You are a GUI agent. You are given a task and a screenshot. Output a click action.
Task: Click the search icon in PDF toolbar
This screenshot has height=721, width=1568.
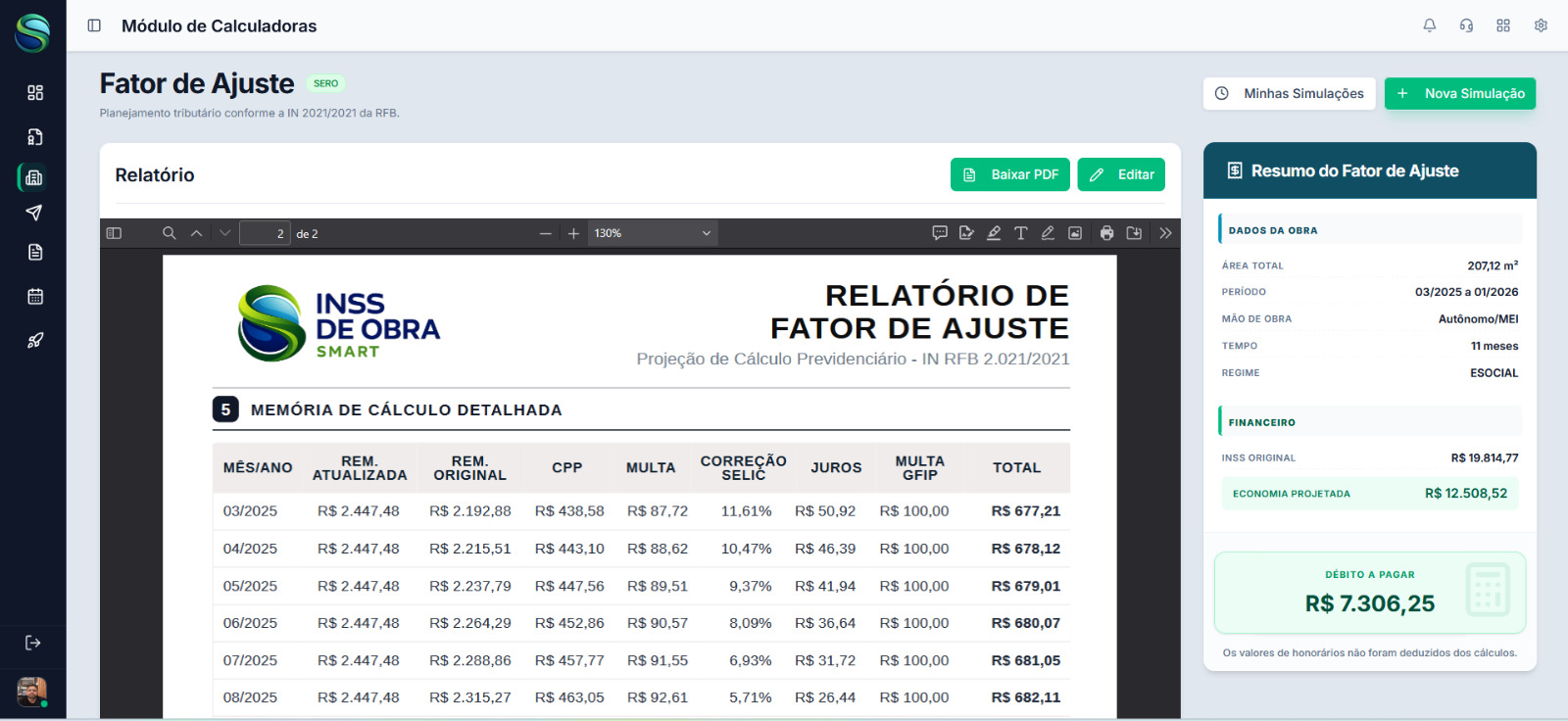[170, 233]
